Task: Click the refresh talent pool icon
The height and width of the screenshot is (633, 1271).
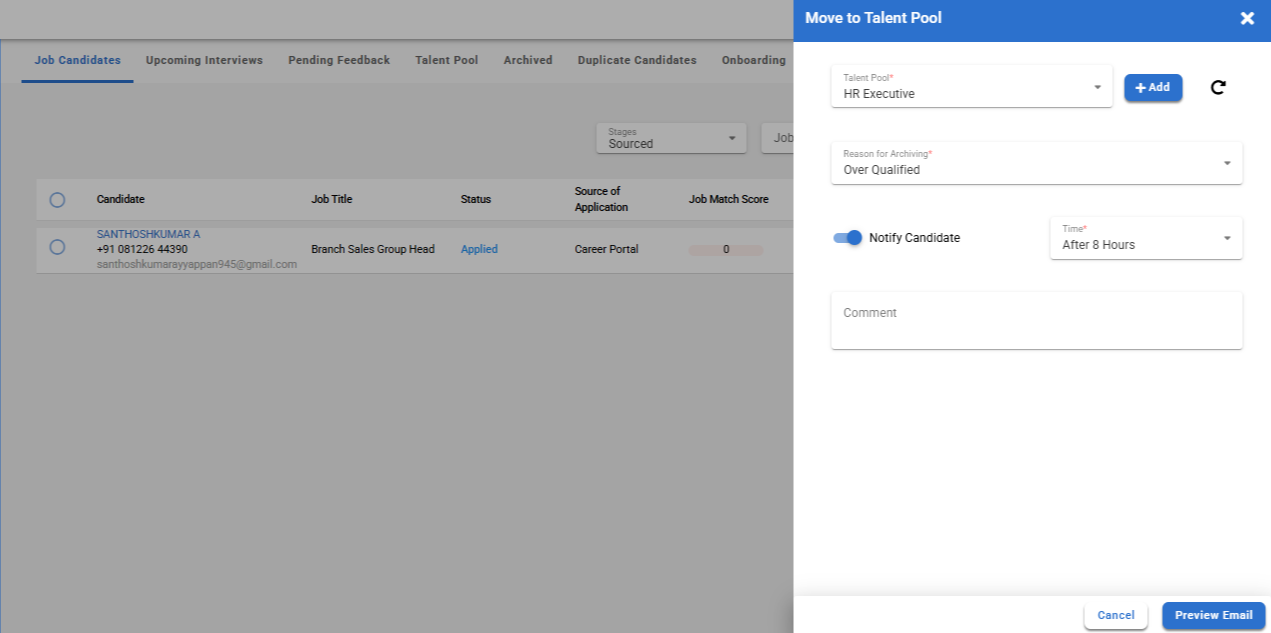Action: coord(1217,88)
